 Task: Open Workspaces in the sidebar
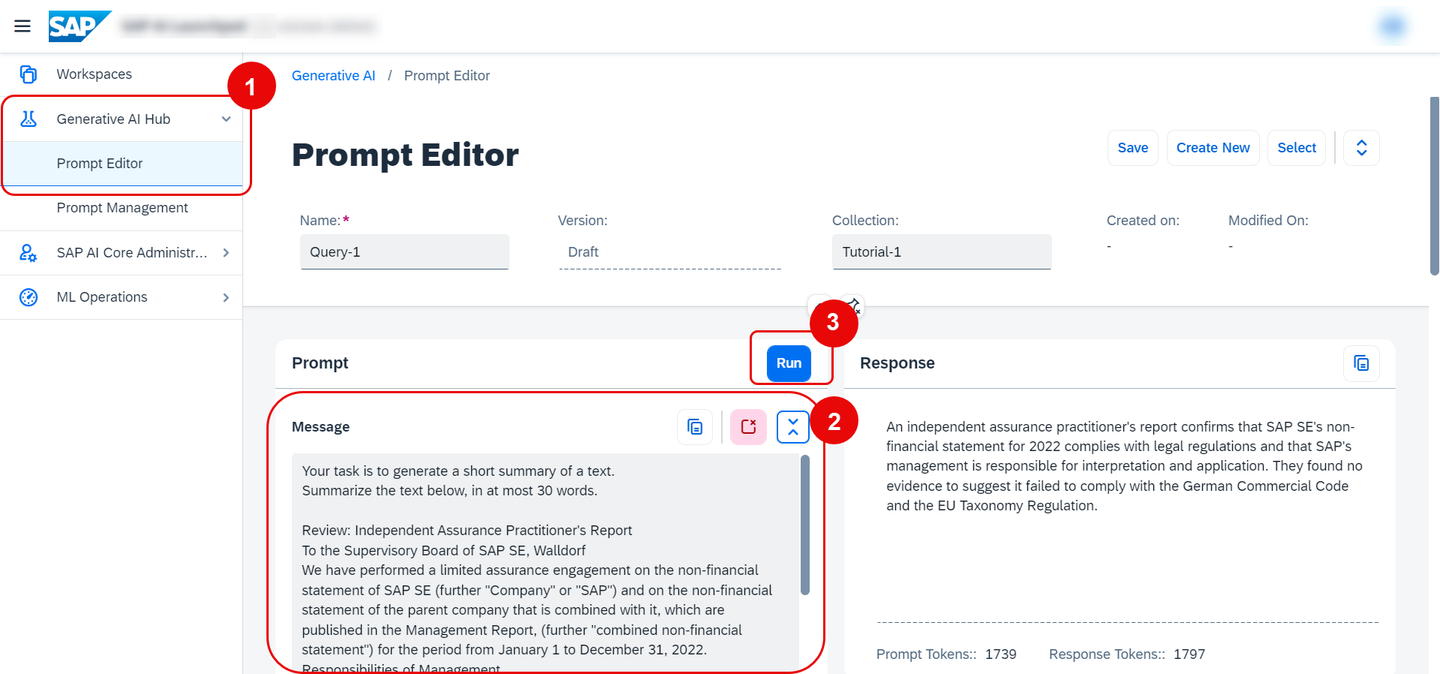[x=121, y=74]
